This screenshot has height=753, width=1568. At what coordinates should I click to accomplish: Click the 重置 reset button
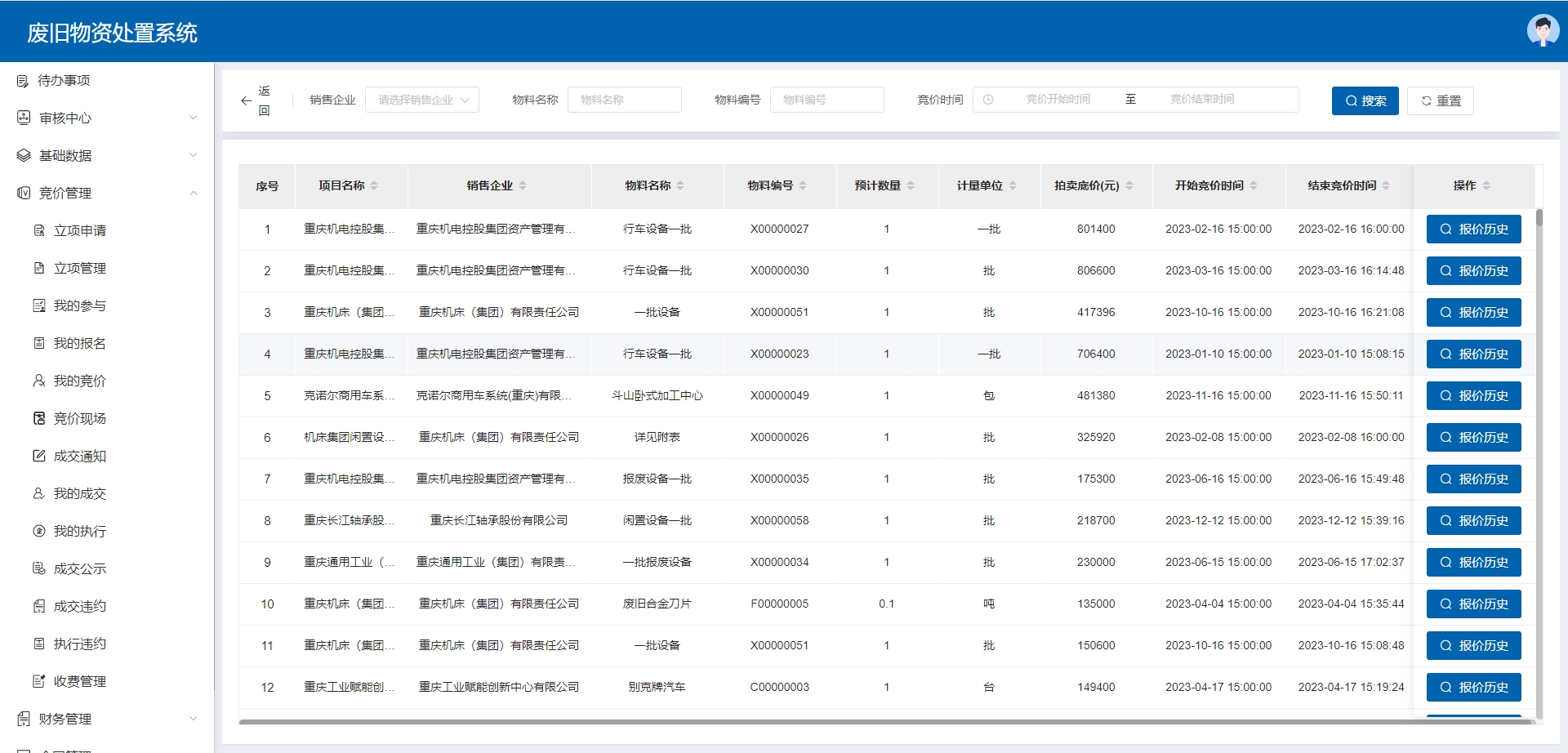(1440, 100)
